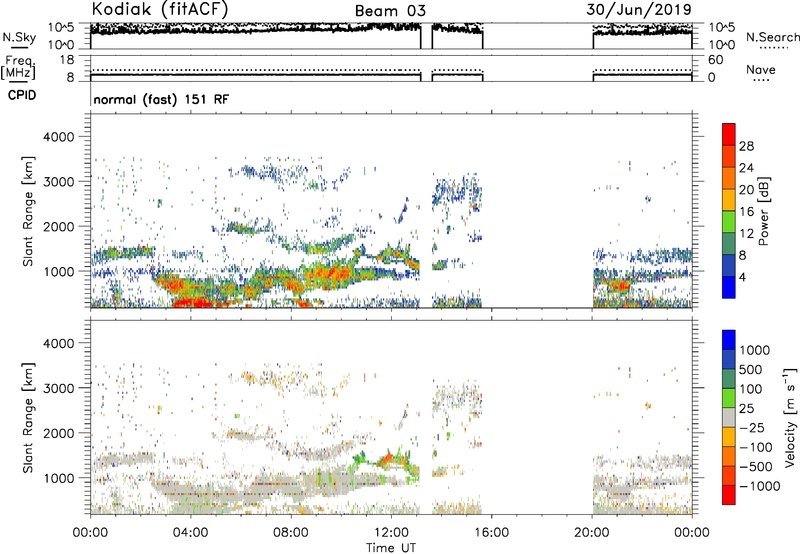
Task: Click the gray segment of velocity colorbar
Action: (x=729, y=417)
